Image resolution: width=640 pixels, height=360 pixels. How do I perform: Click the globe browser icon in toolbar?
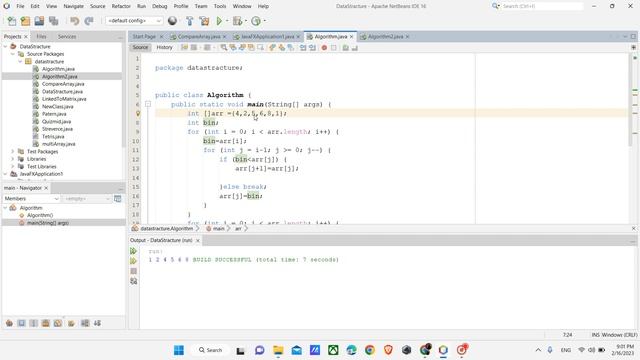point(173,21)
